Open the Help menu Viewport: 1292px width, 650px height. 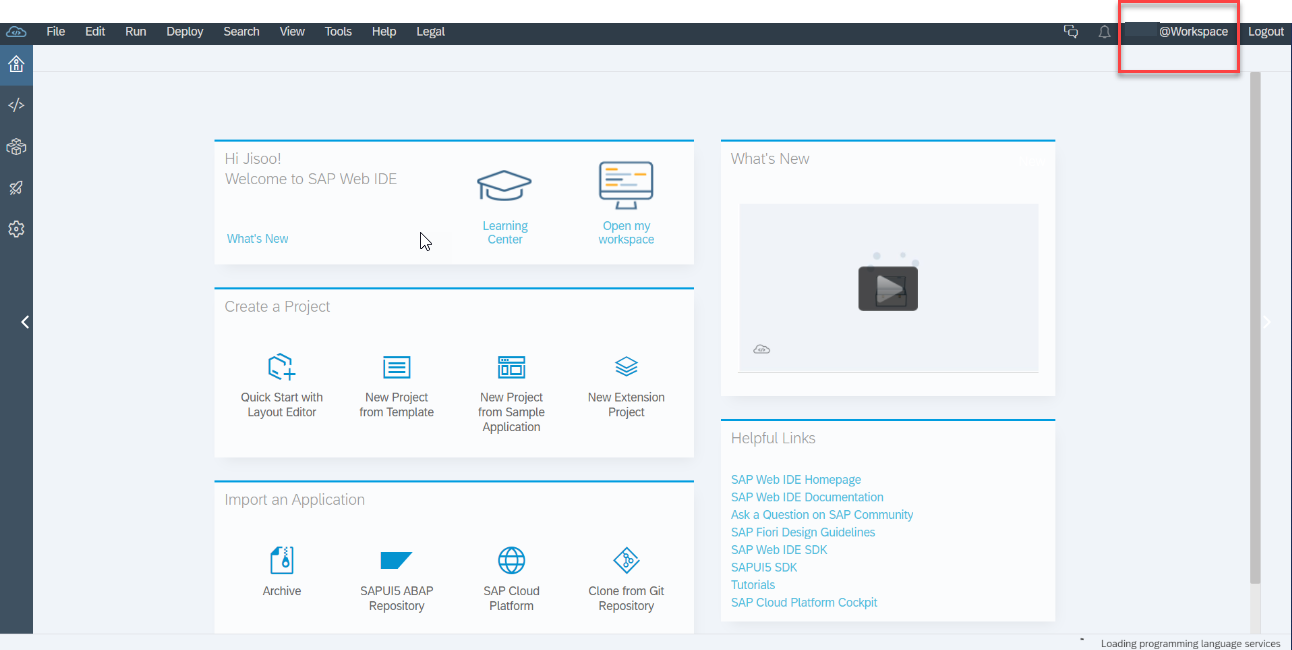tap(384, 32)
